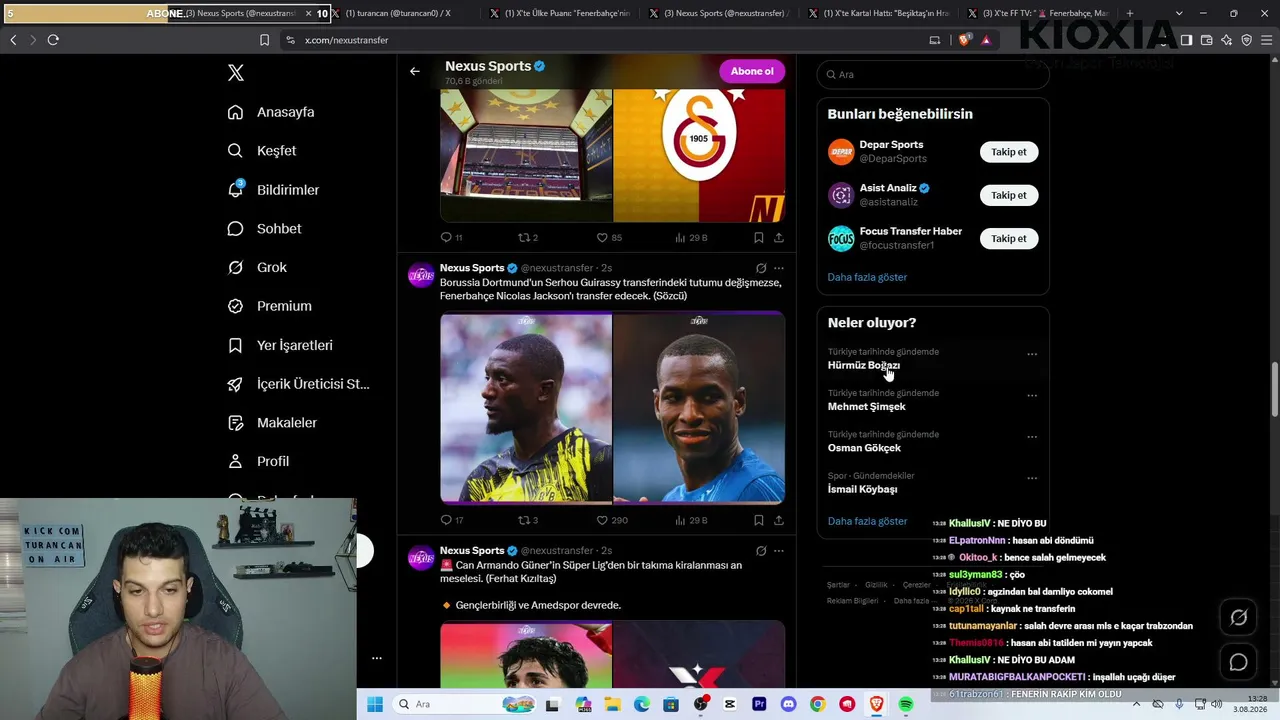This screenshot has width=1280, height=720.
Task: Follow Focus Transfer Haber with Takip et
Action: [x=1009, y=238]
